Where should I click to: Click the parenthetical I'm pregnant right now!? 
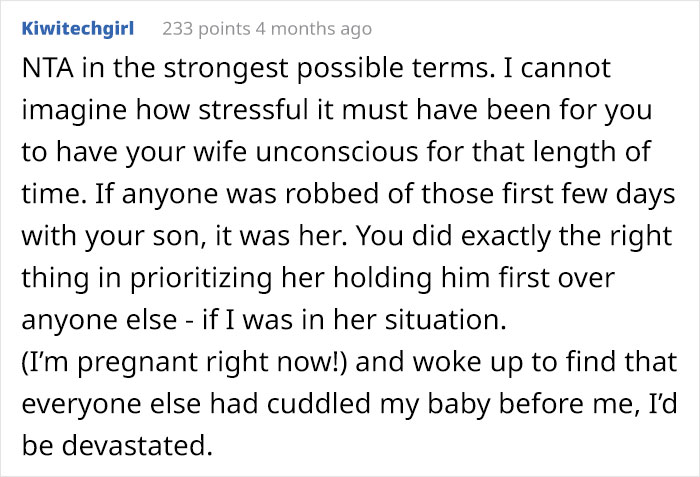coord(184,363)
